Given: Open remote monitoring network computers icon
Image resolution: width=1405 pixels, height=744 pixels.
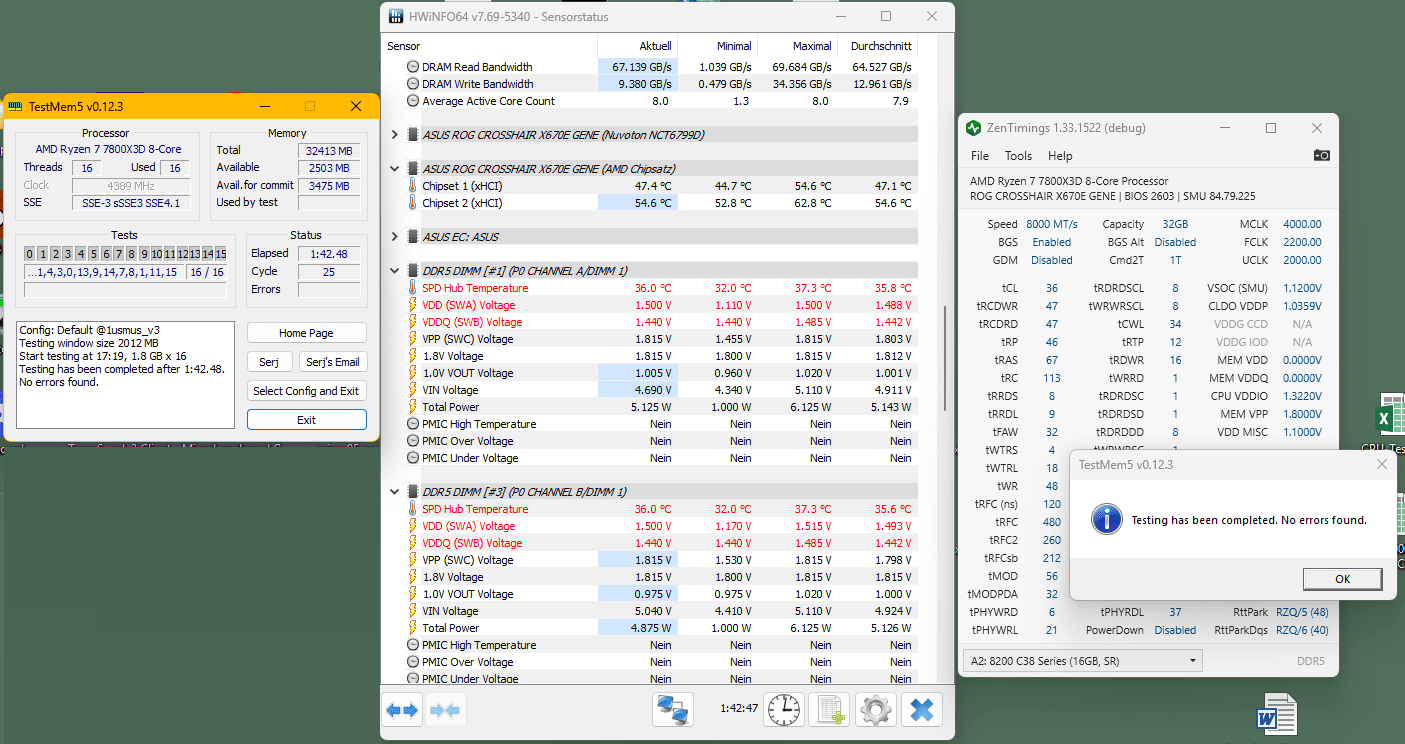Looking at the screenshot, I should pyautogui.click(x=674, y=710).
